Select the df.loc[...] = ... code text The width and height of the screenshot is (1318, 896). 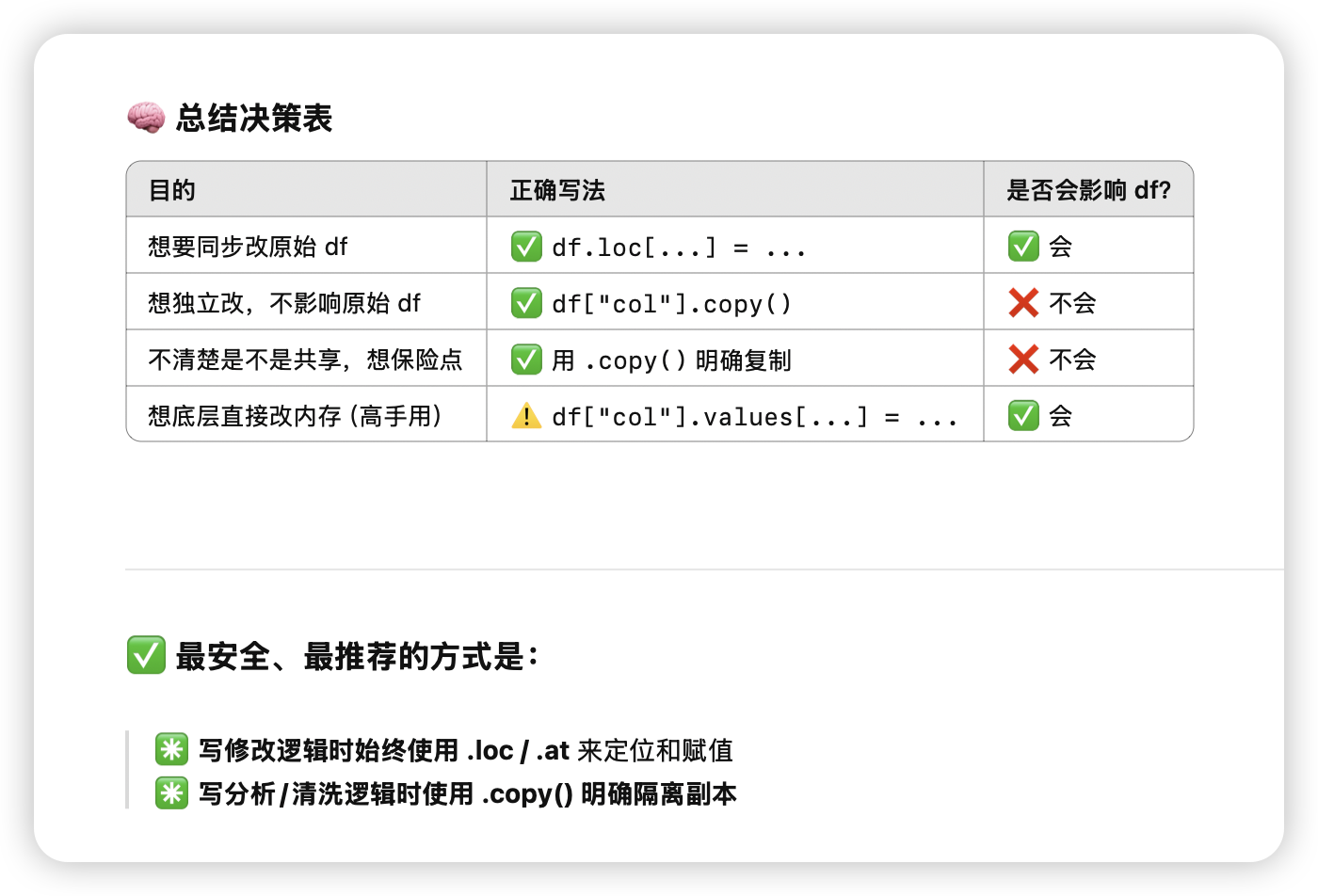coord(679,248)
